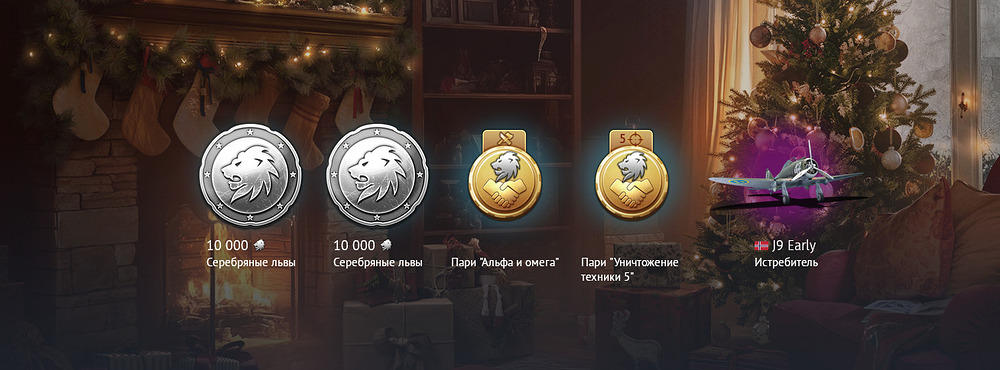This screenshot has width=1000, height=370.
Task: Select the leftmost "10 000" amount text
Action: pyautogui.click(x=227, y=246)
